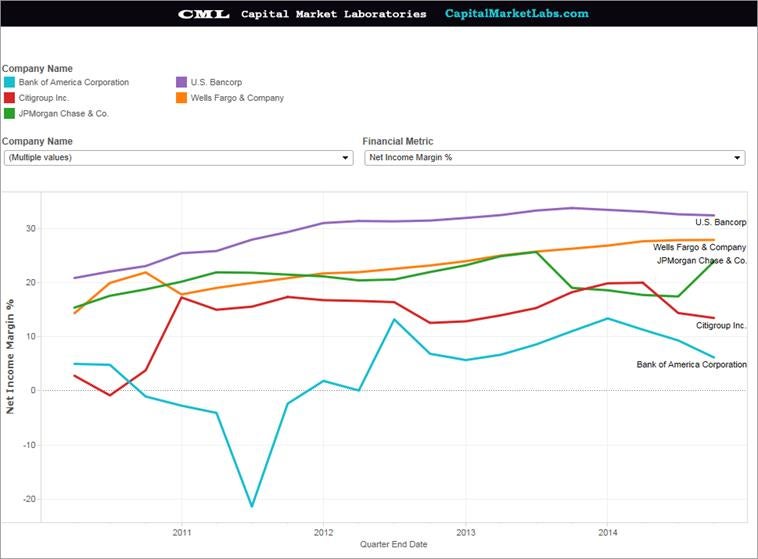This screenshot has width=758, height=559.
Task: Click the JPMorgan Chase green legend swatch
Action: click(x=9, y=114)
